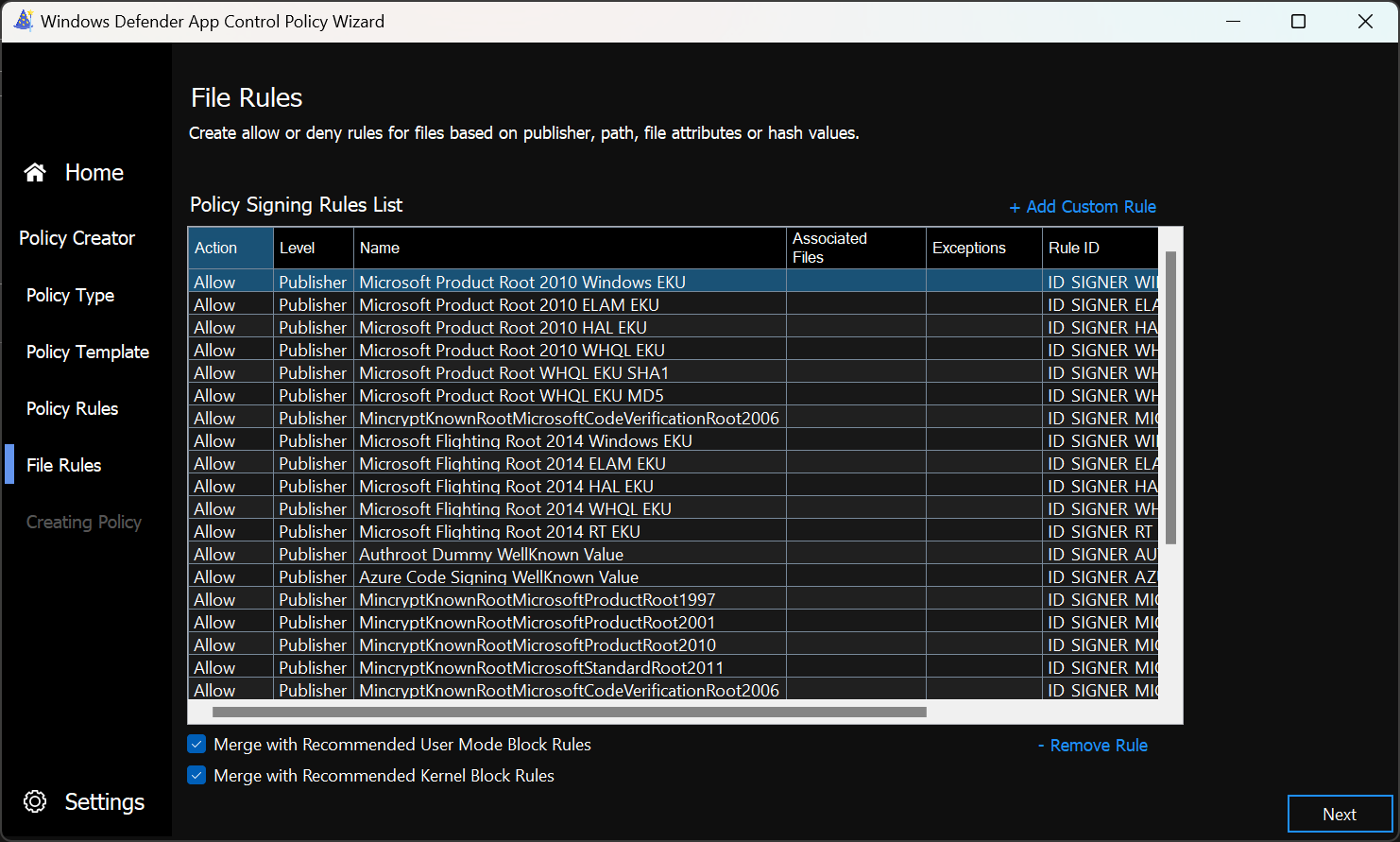This screenshot has height=842, width=1400.
Task: Close the Policy Wizard window
Action: (x=1365, y=21)
